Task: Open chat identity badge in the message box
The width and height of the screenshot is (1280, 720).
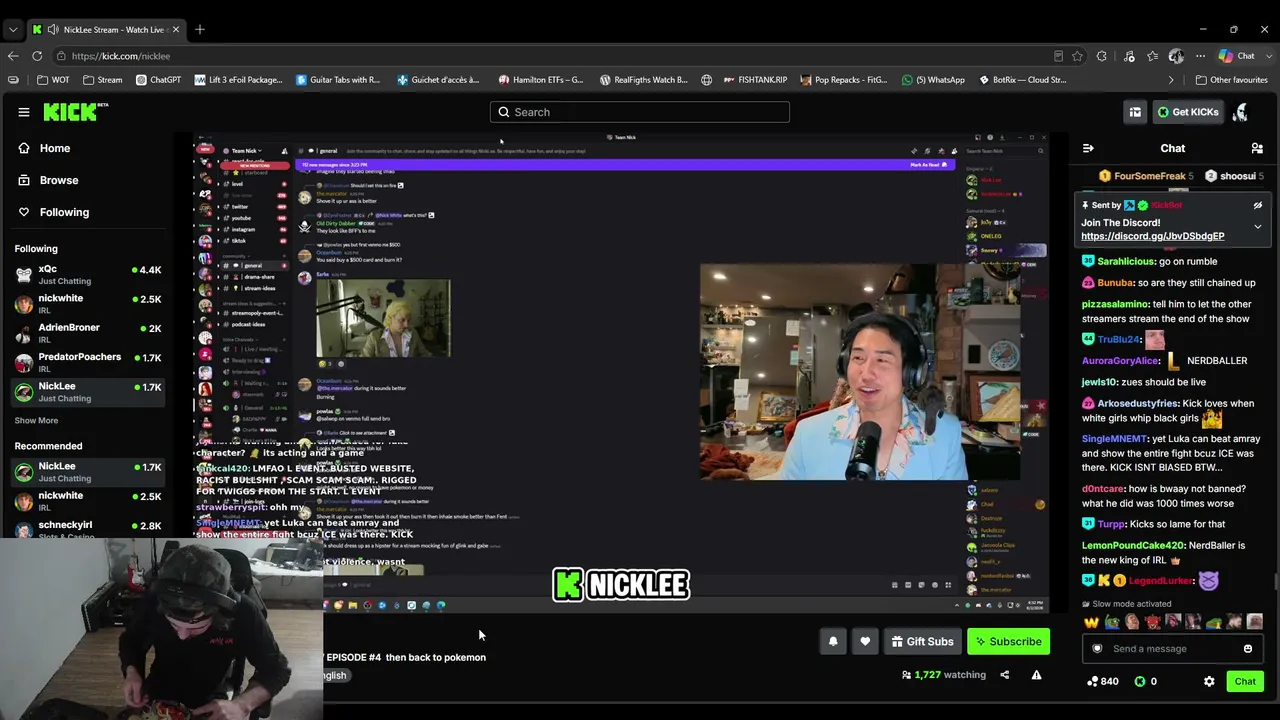Action: click(x=1097, y=649)
